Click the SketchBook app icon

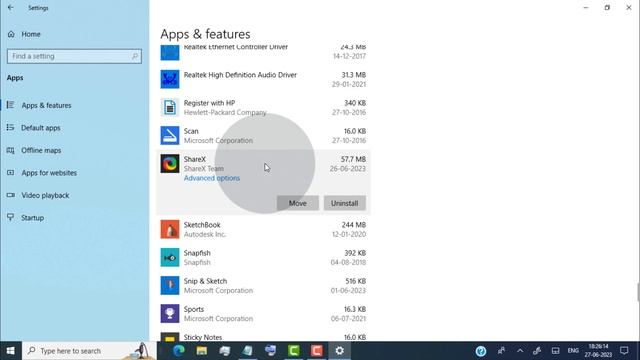pos(170,229)
